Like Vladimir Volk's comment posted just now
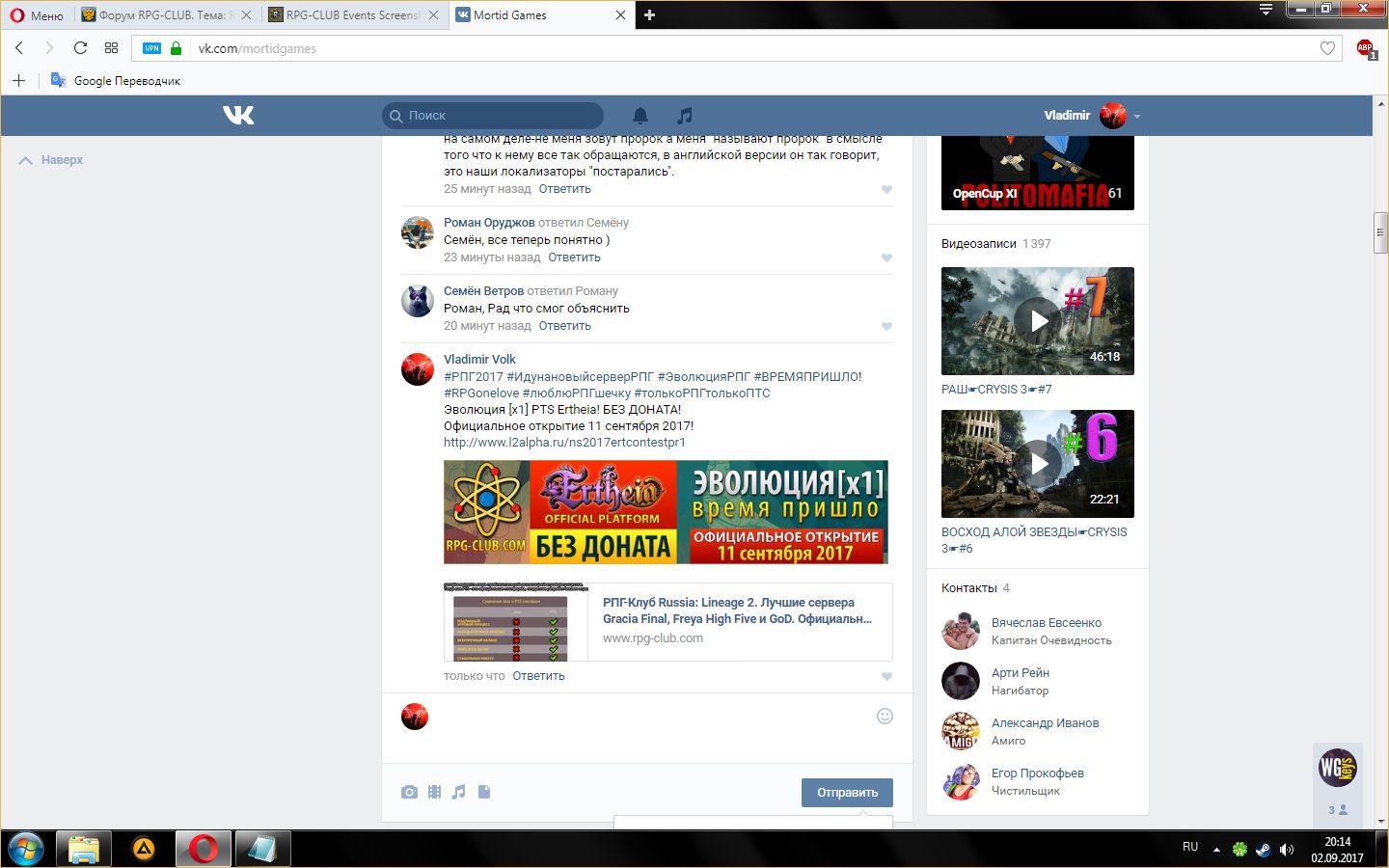 [886, 677]
